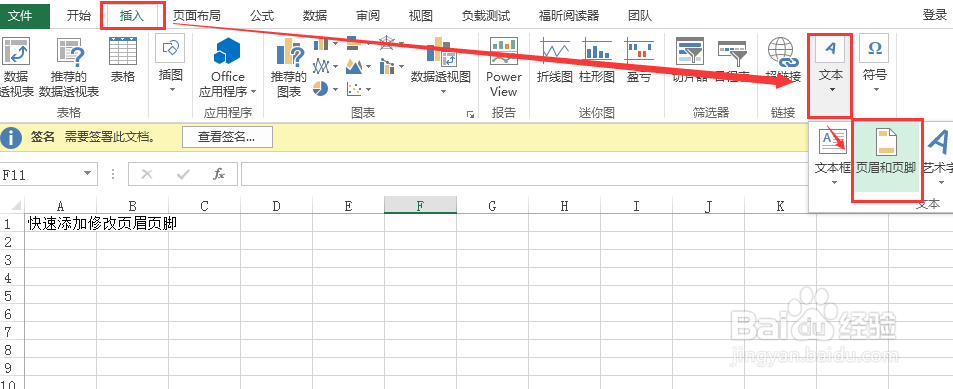Insert a column chart from charts group
This screenshot has height=389, width=953.
coord(320,44)
